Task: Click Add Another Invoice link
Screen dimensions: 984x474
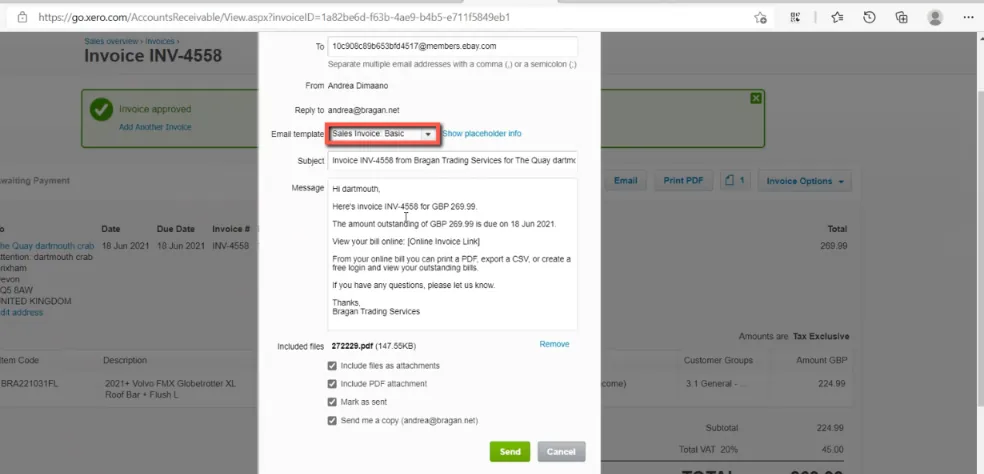Action: pos(155,127)
